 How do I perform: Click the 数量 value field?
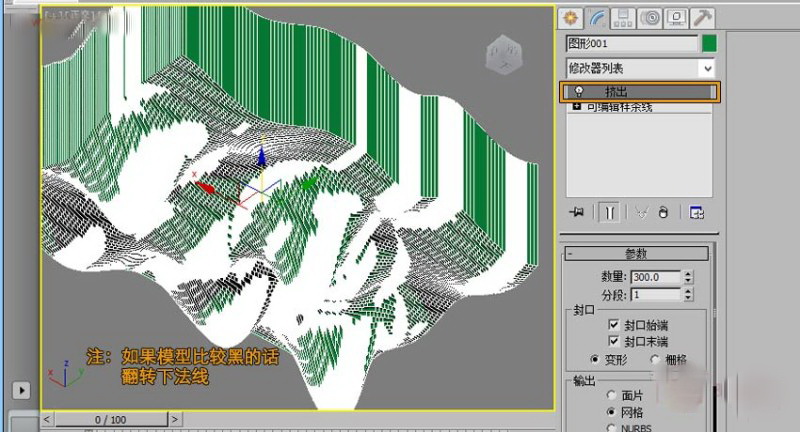tap(655, 276)
